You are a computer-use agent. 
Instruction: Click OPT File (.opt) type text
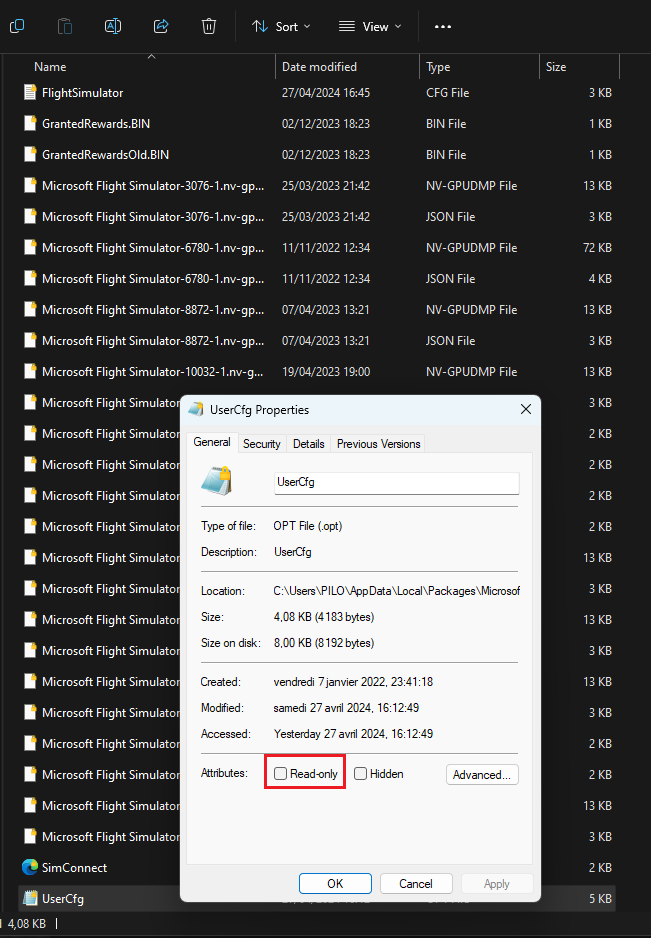[x=308, y=526]
